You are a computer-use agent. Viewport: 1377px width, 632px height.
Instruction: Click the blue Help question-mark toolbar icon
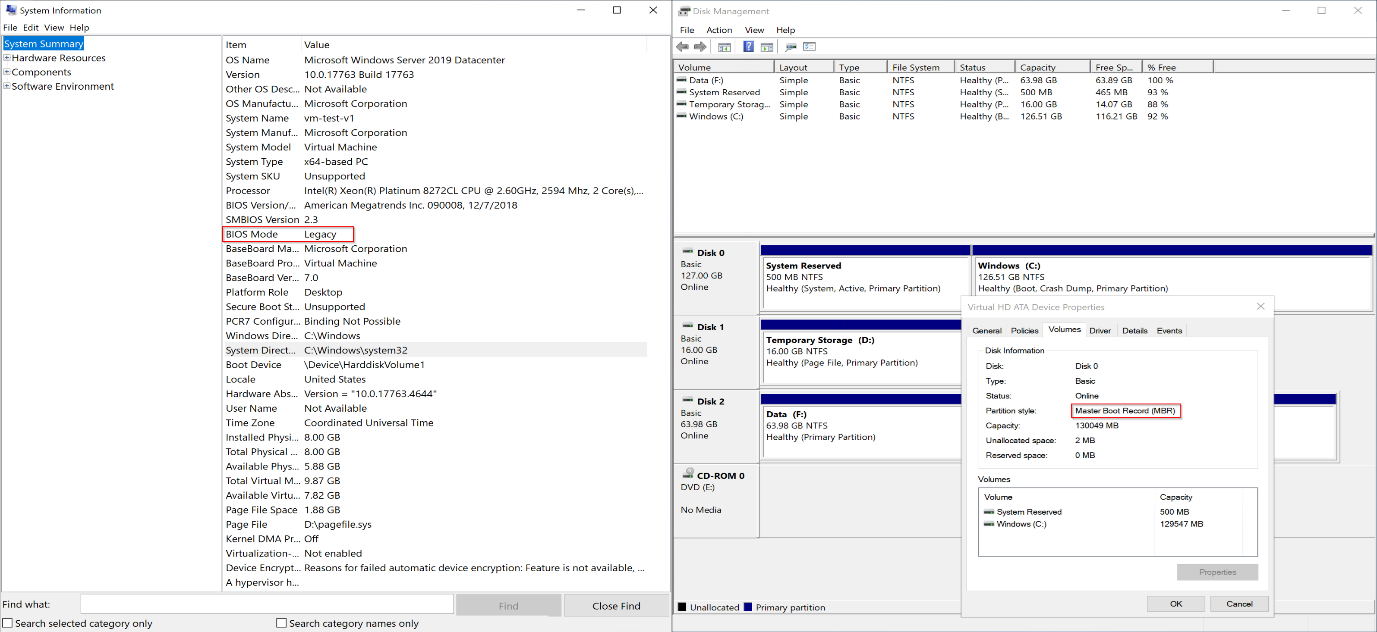pos(749,46)
